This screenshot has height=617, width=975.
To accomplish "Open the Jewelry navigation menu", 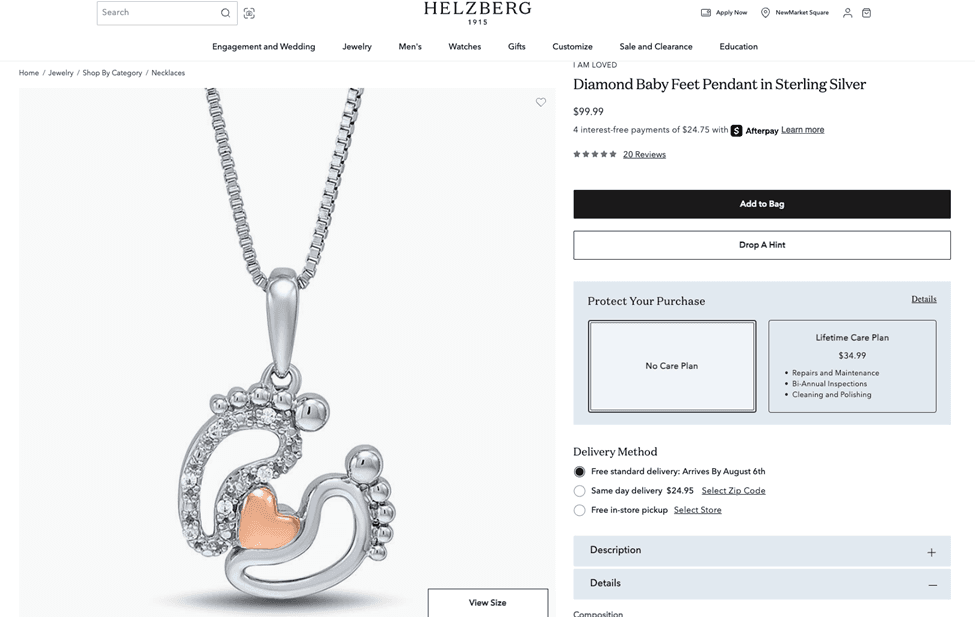I will (357, 47).
